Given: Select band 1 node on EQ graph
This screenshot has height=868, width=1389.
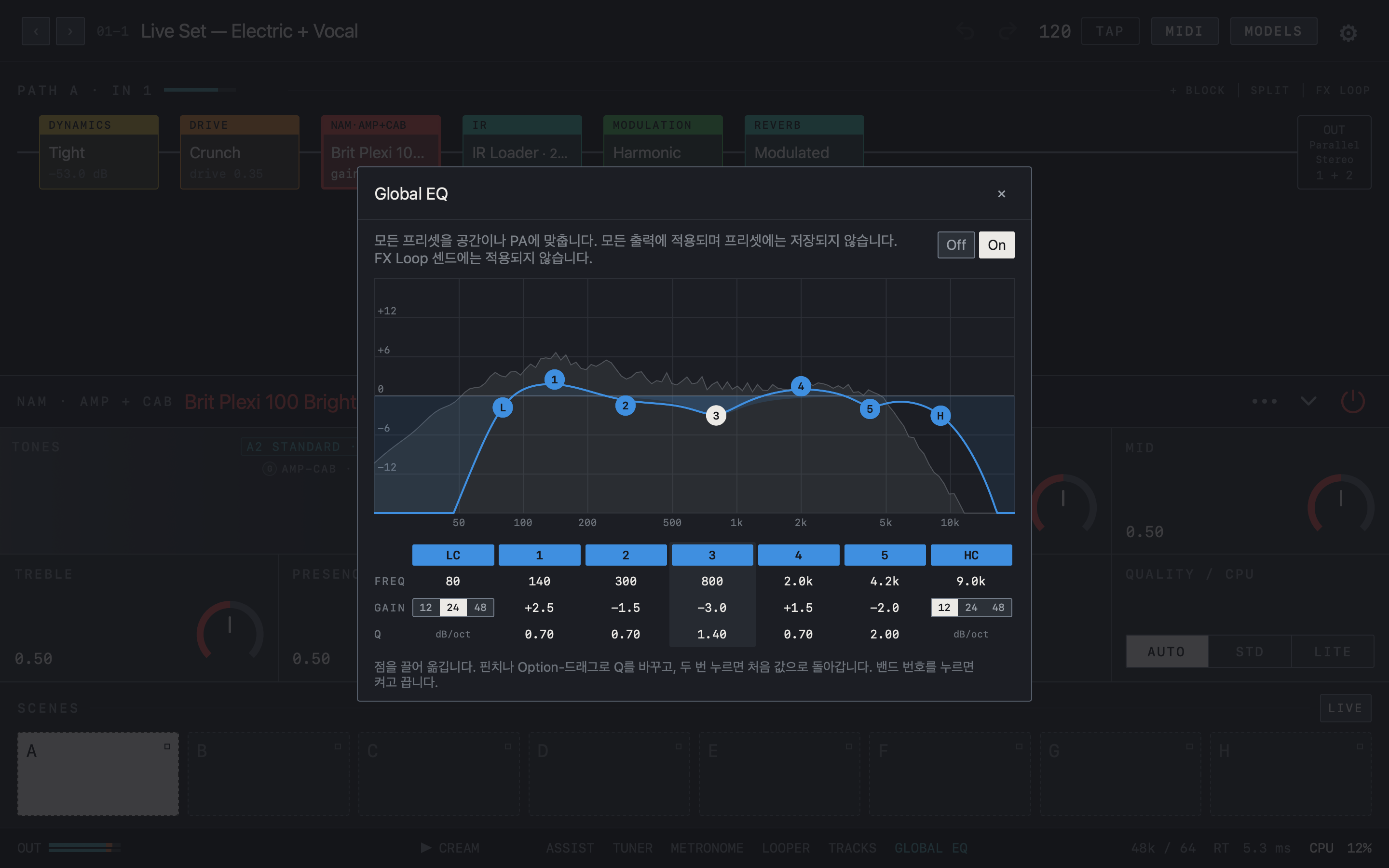Looking at the screenshot, I should pos(555,380).
